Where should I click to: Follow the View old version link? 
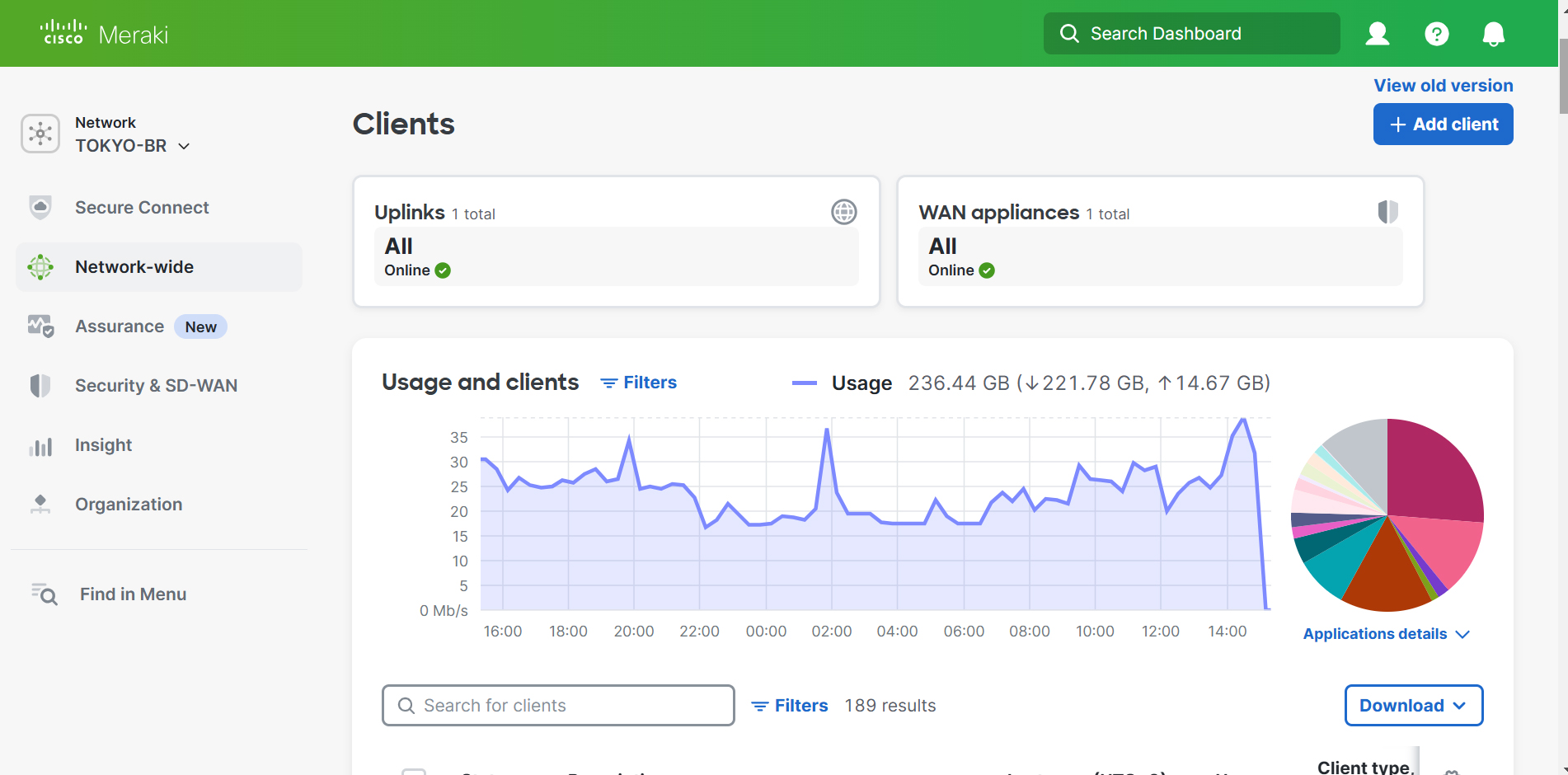[1443, 86]
